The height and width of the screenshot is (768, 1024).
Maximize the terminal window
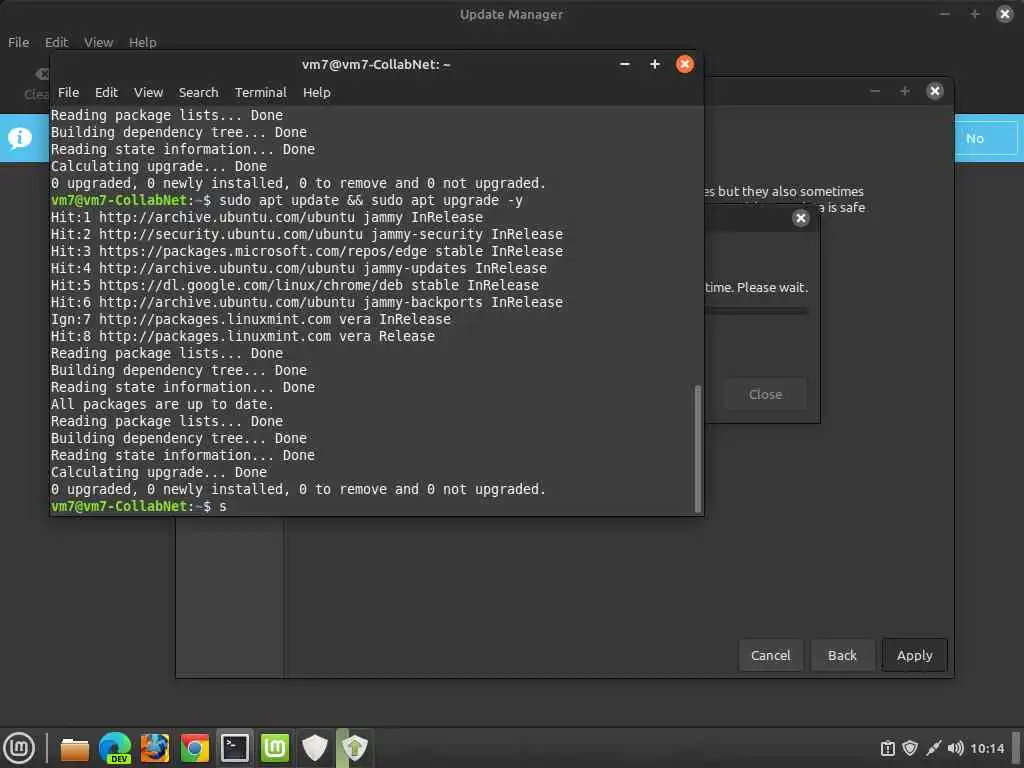(654, 64)
